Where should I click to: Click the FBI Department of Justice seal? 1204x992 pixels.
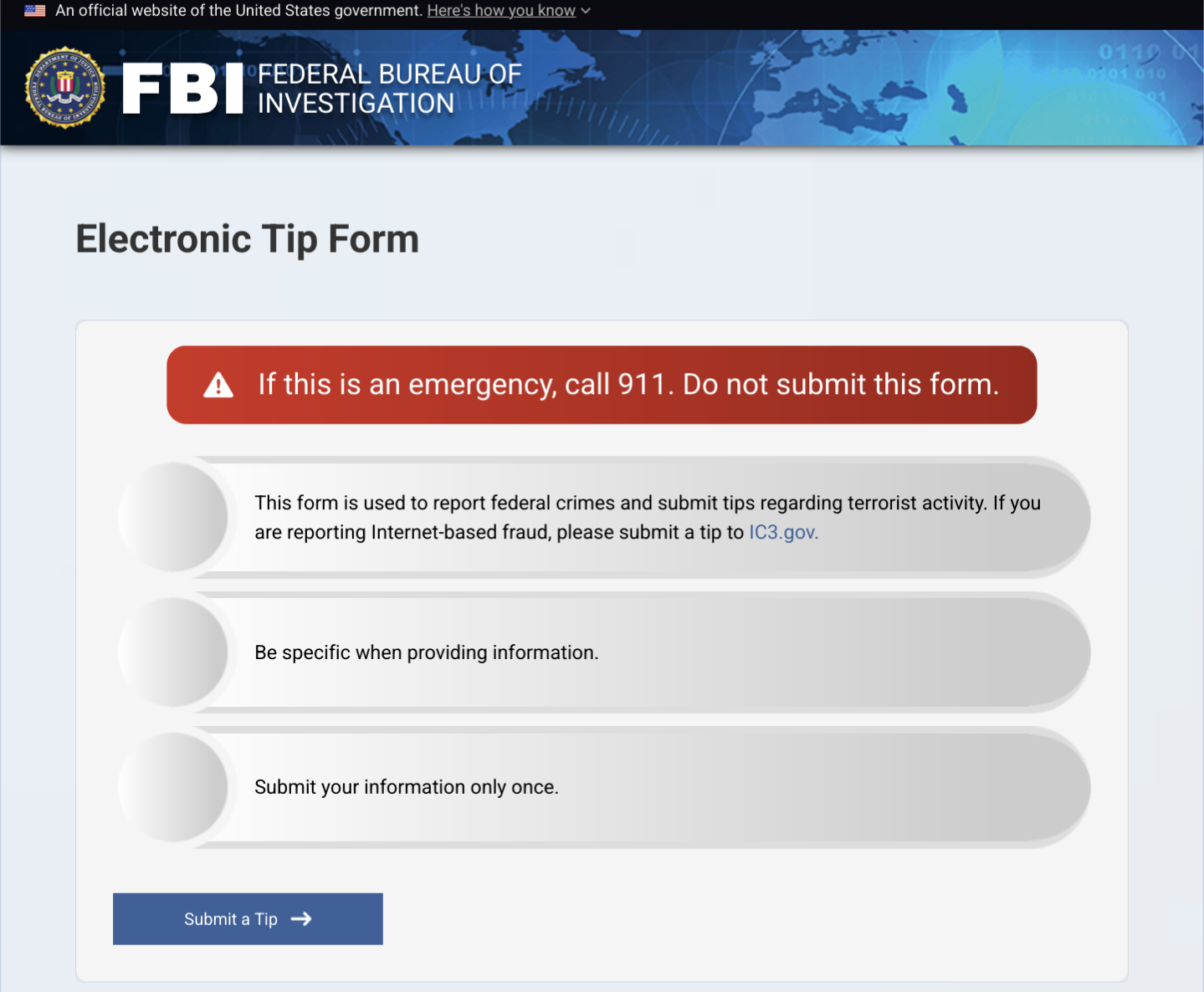point(65,88)
